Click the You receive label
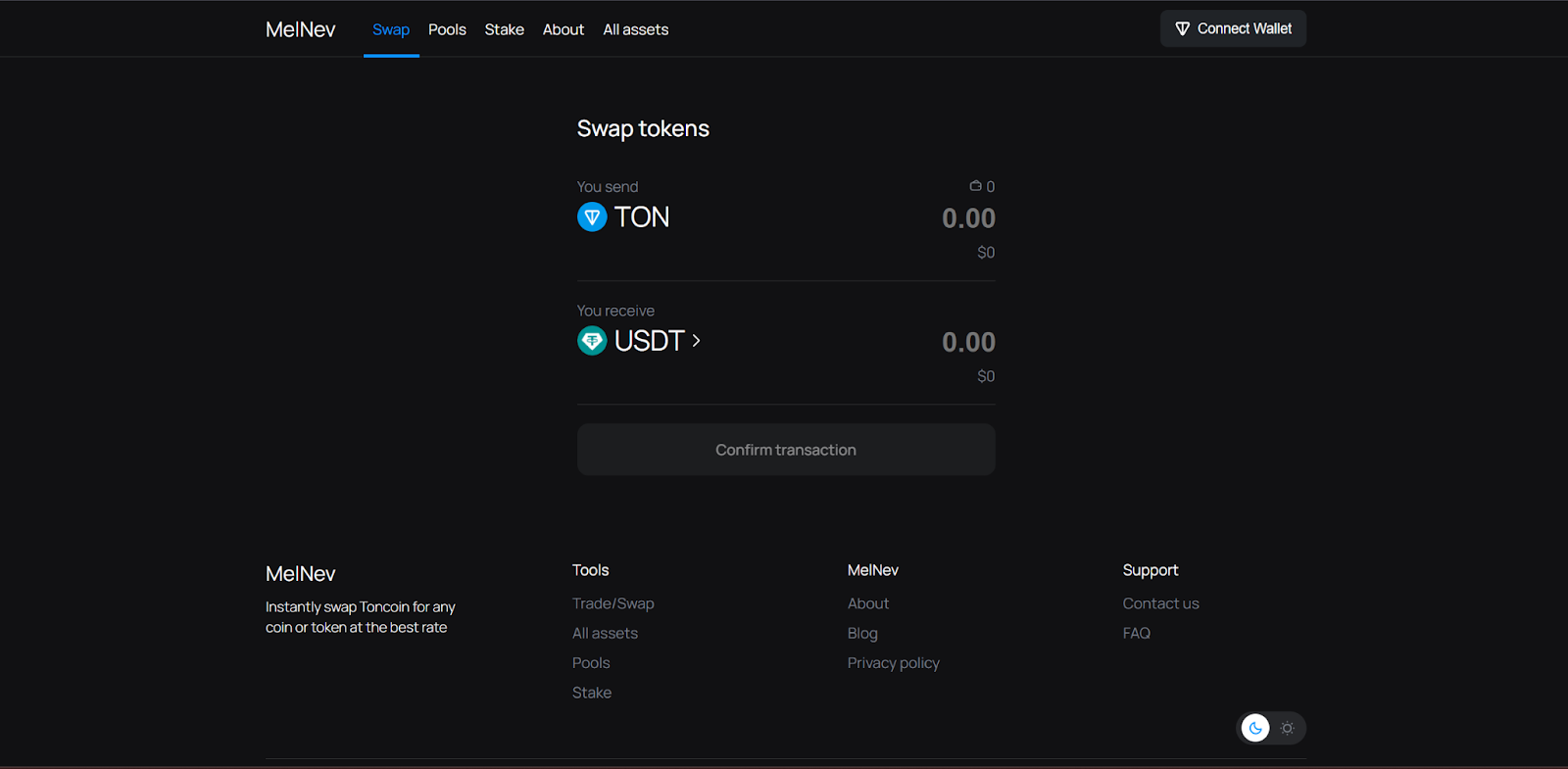Viewport: 1568px width, 769px height. click(615, 311)
